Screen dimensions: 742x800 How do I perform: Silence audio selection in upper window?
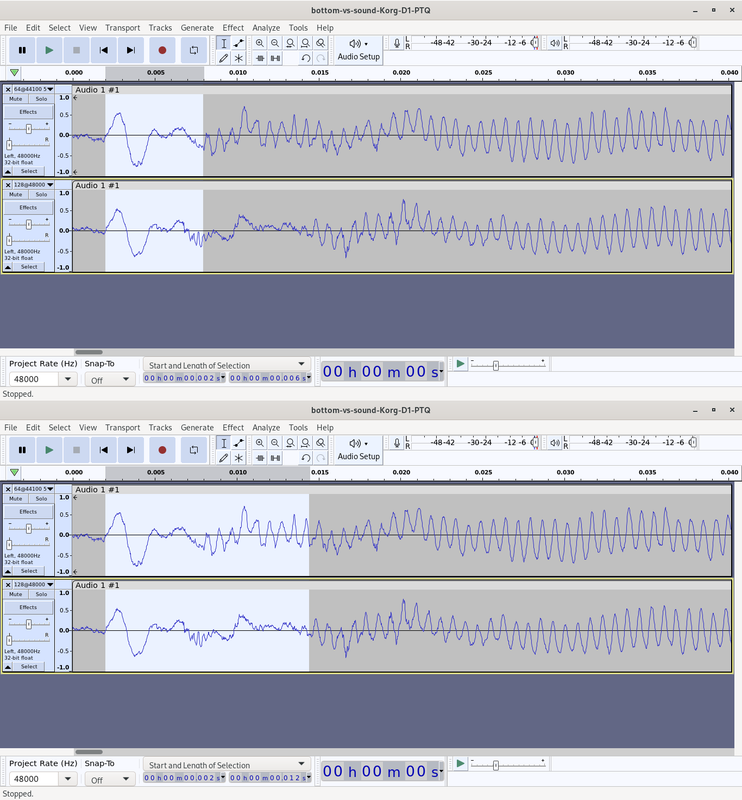point(275,58)
